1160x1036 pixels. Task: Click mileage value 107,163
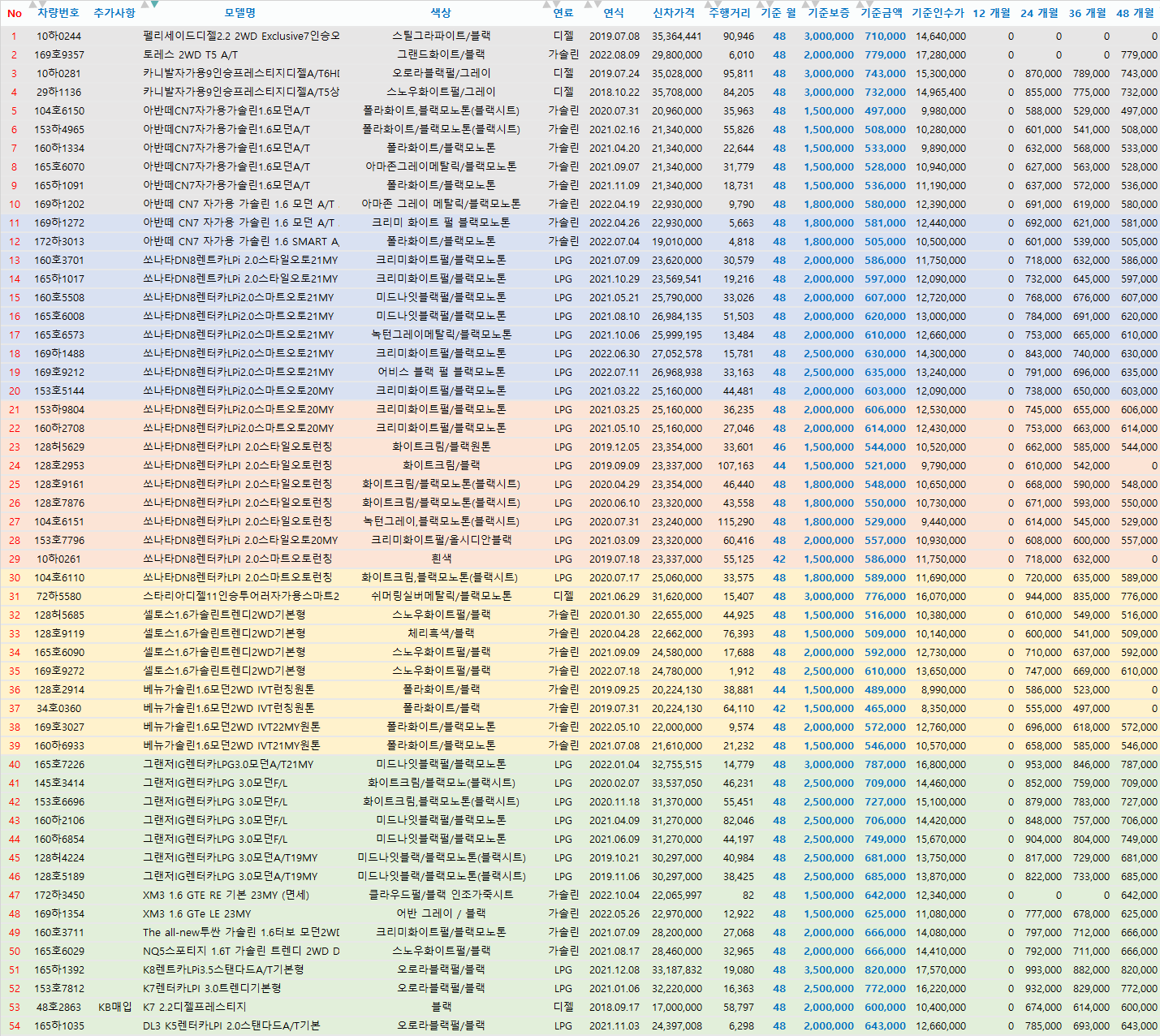pos(736,466)
